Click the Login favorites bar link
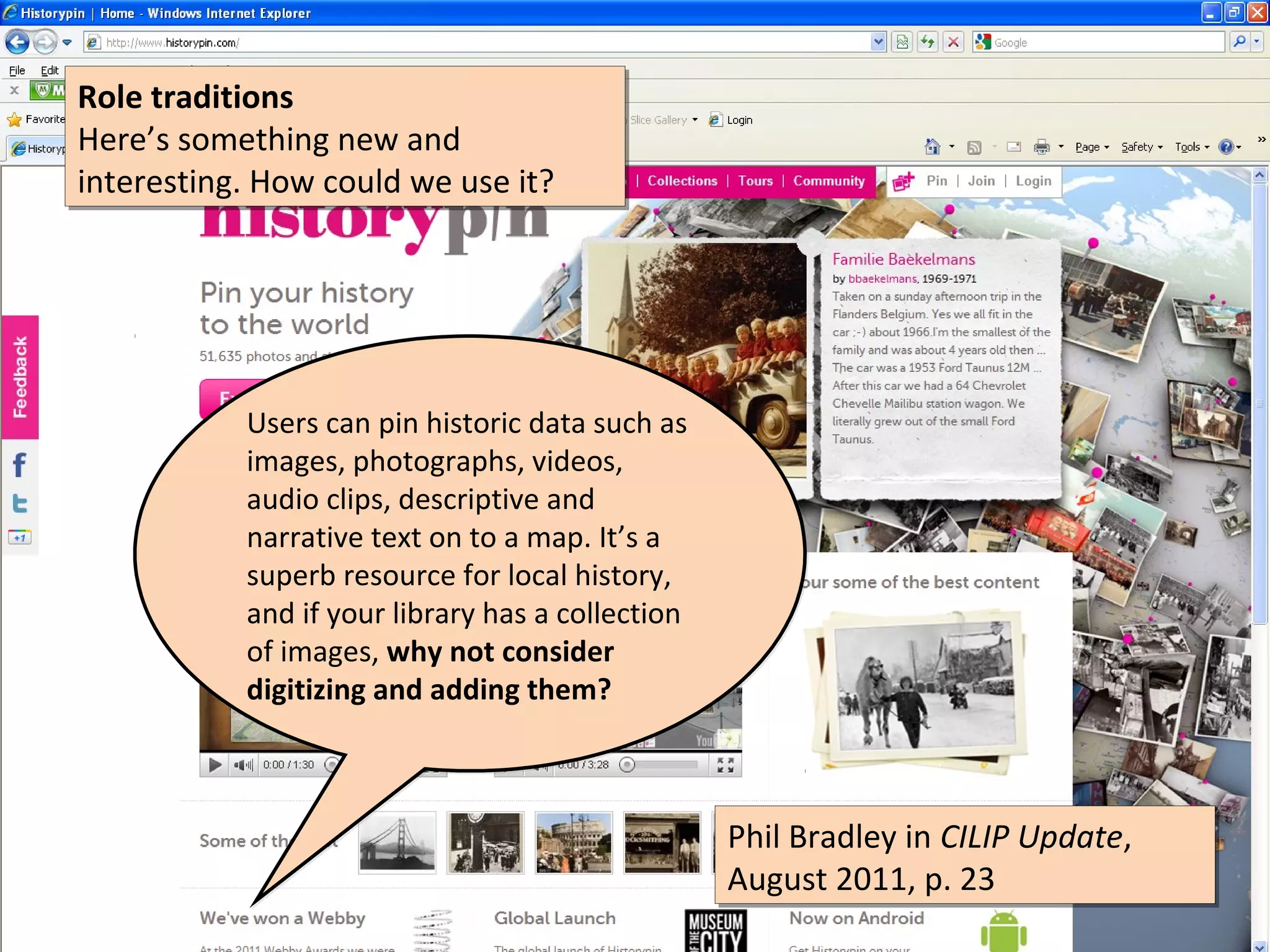Viewport: 1270px width, 952px height. pyautogui.click(x=731, y=120)
